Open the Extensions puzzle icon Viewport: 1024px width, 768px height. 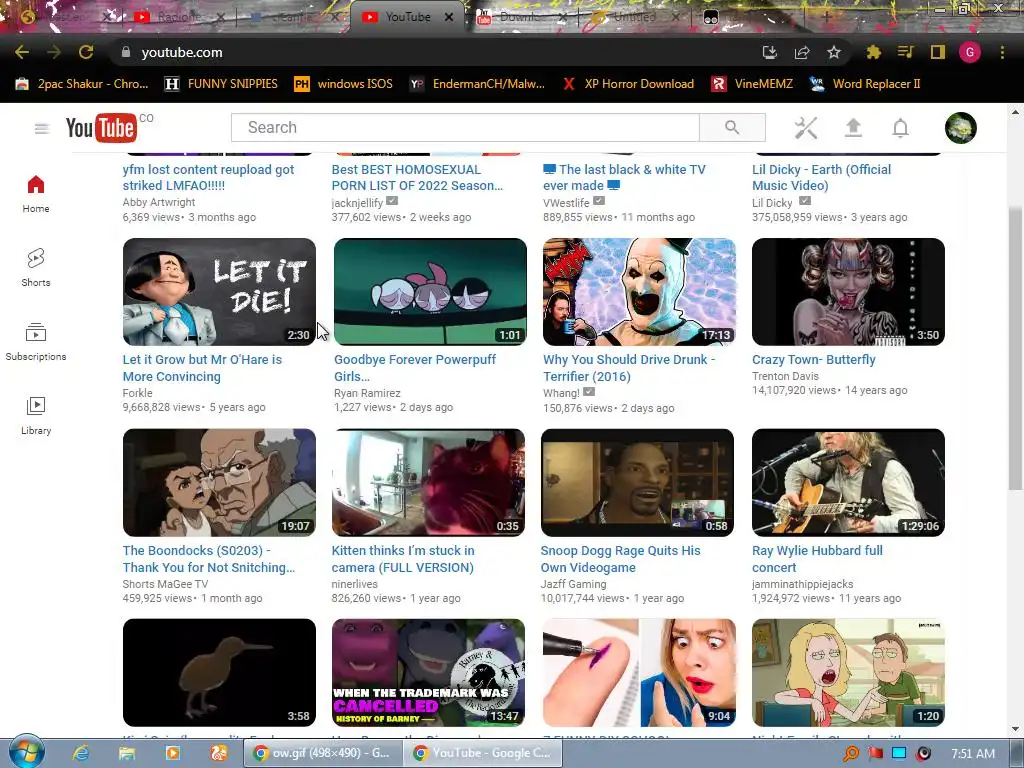pos(873,52)
